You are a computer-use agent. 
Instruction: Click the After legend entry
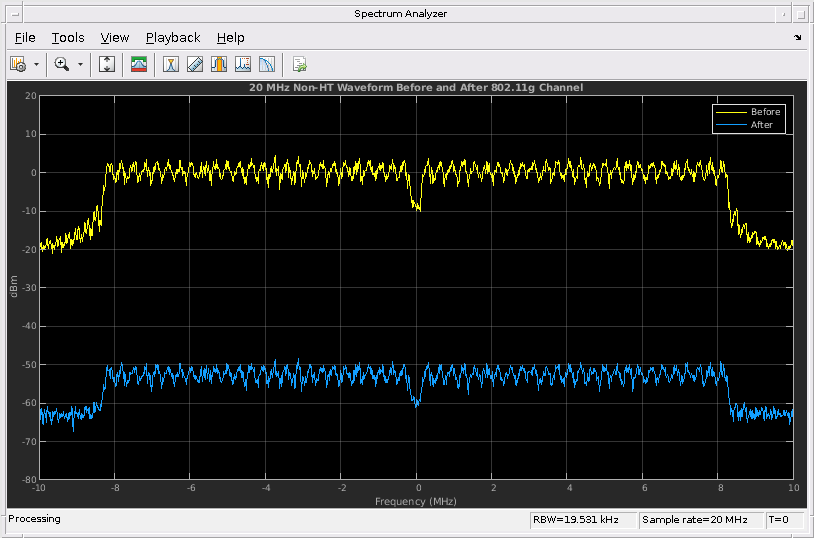[761, 125]
